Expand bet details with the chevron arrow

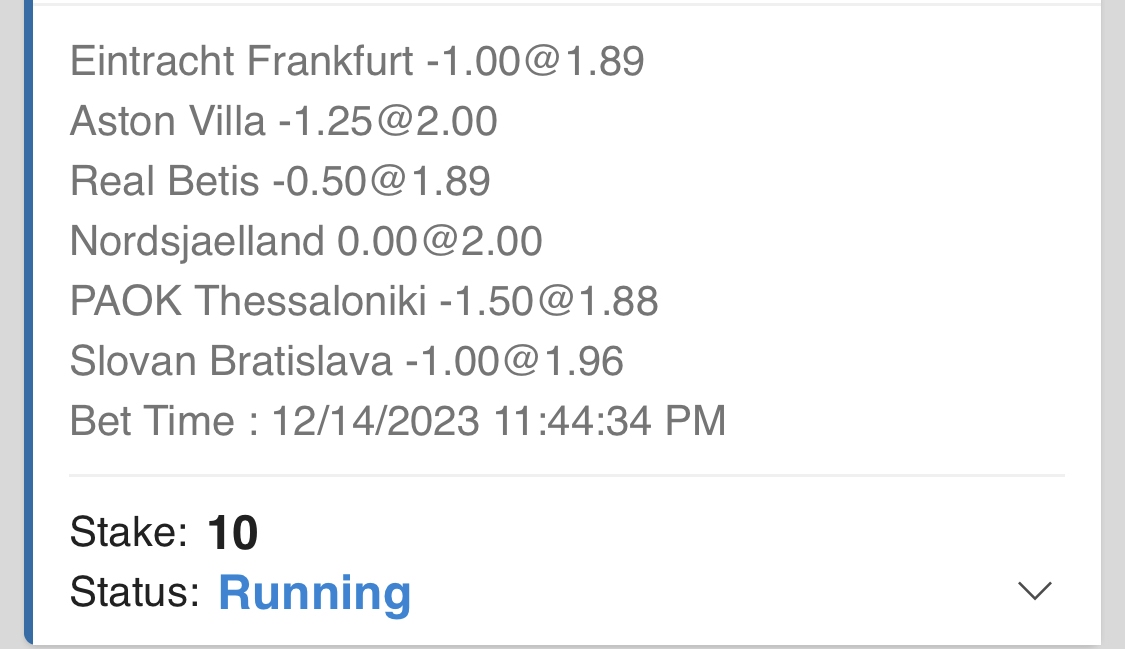pos(1034,591)
